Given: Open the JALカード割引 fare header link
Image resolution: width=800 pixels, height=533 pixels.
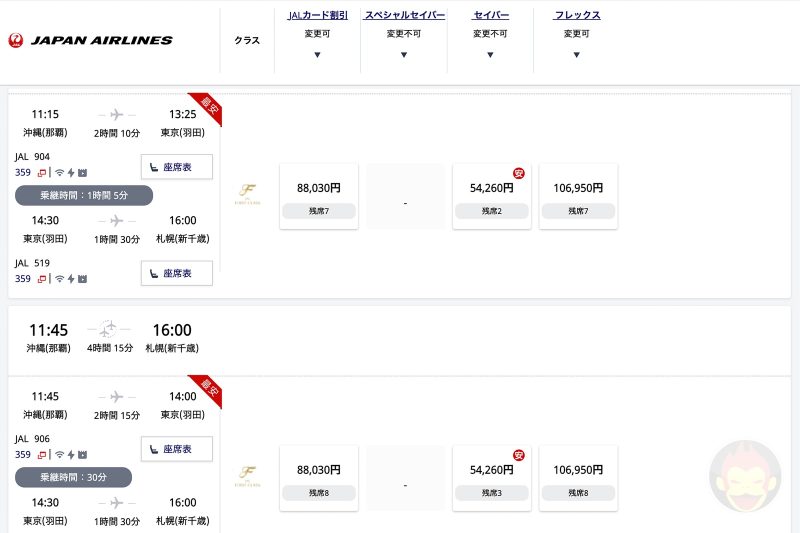Looking at the screenshot, I should (x=317, y=16).
